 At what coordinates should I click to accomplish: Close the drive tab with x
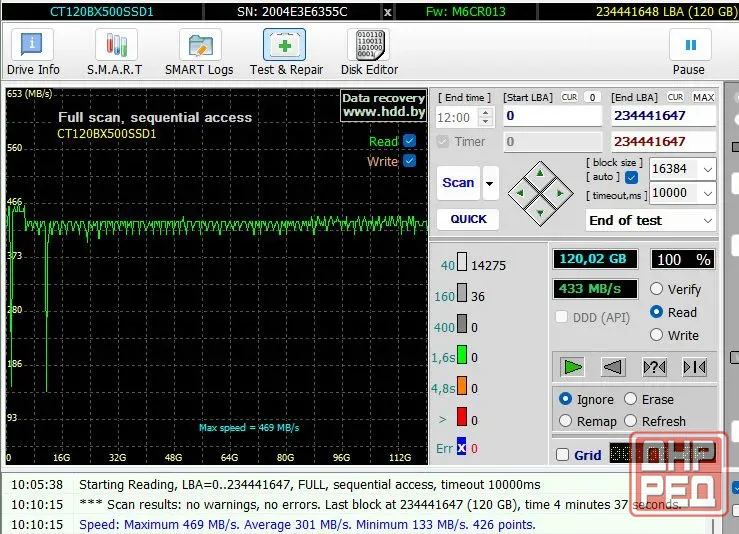[387, 12]
